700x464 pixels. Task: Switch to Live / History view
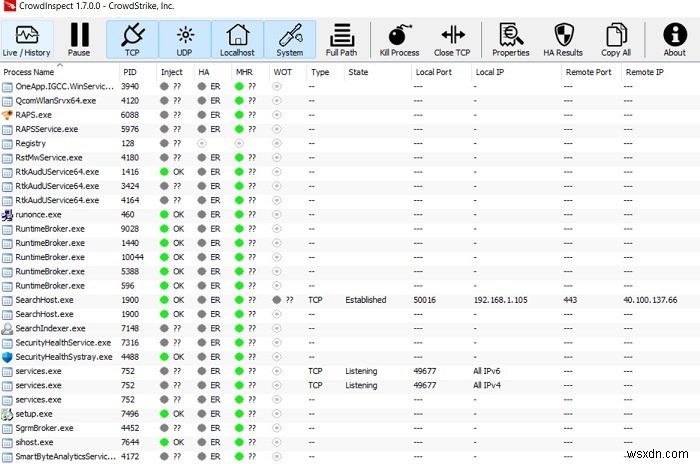pos(27,40)
